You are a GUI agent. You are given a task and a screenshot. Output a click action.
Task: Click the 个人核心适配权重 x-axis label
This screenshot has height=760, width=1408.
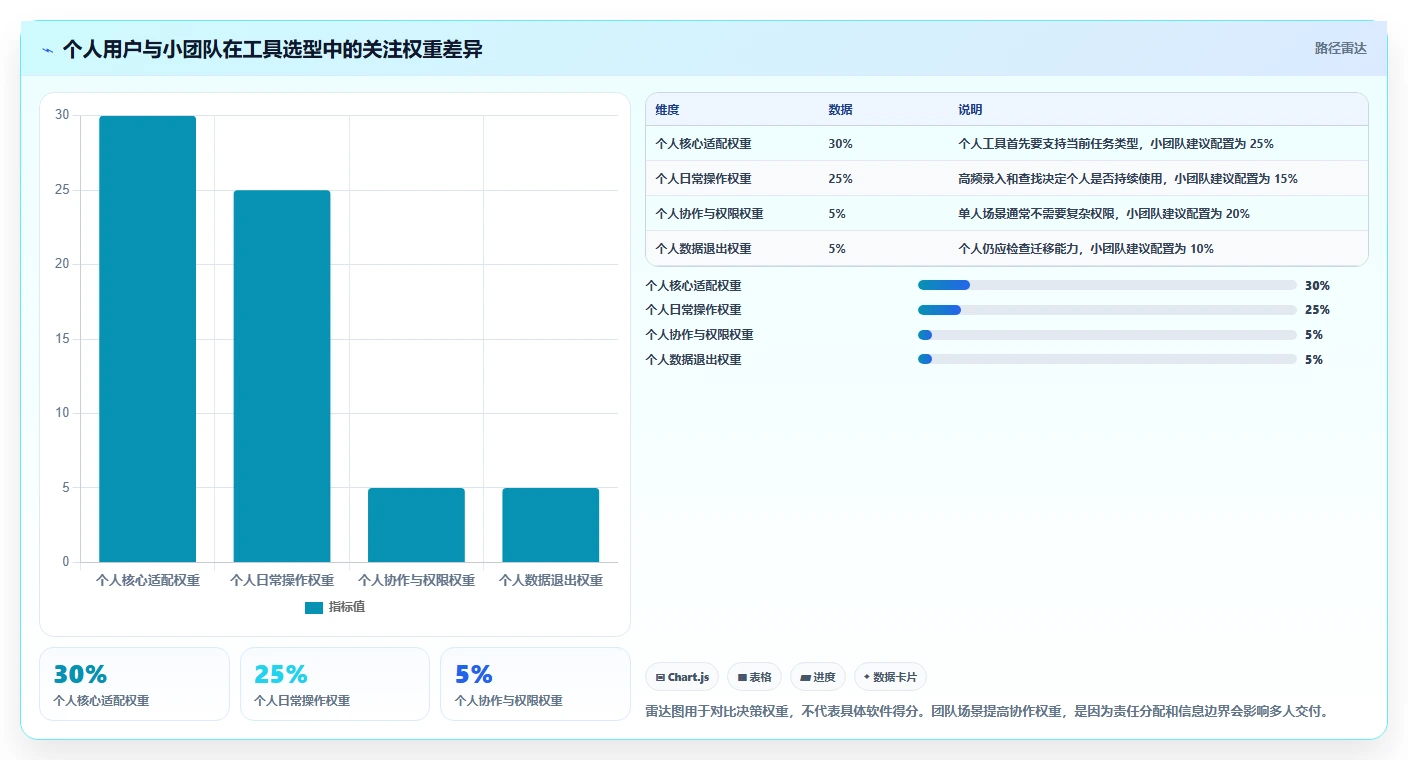[147, 580]
